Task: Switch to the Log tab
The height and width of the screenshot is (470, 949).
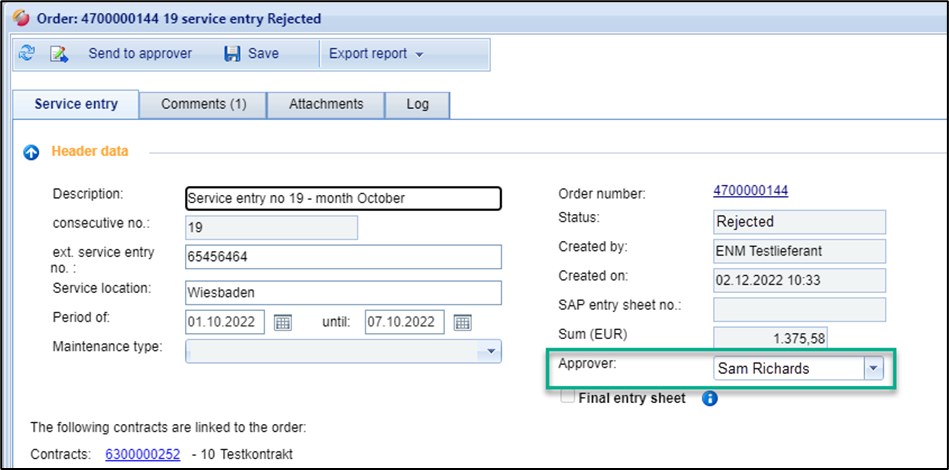Action: pyautogui.click(x=418, y=104)
